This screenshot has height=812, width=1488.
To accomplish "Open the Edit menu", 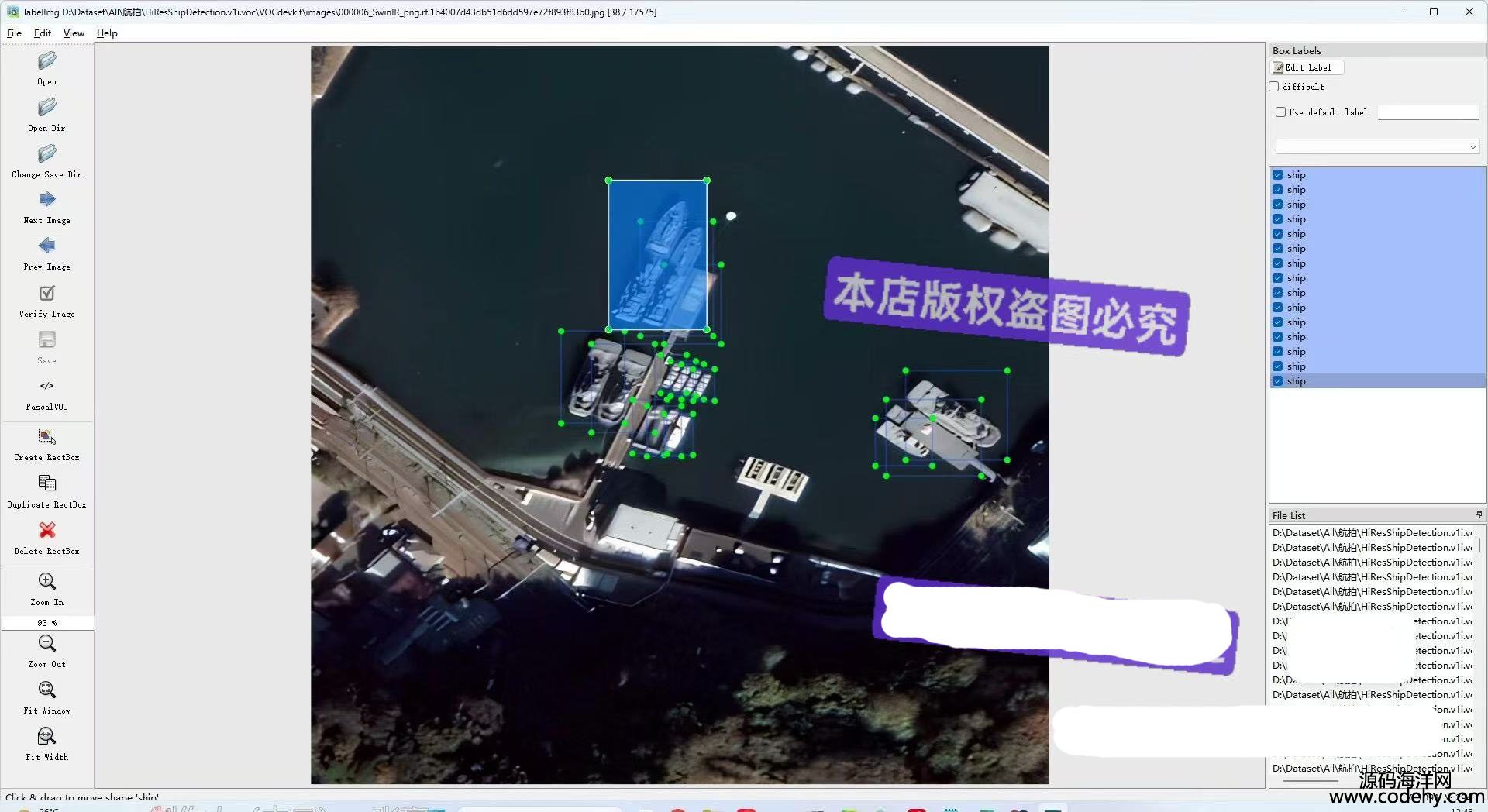I will [x=43, y=33].
